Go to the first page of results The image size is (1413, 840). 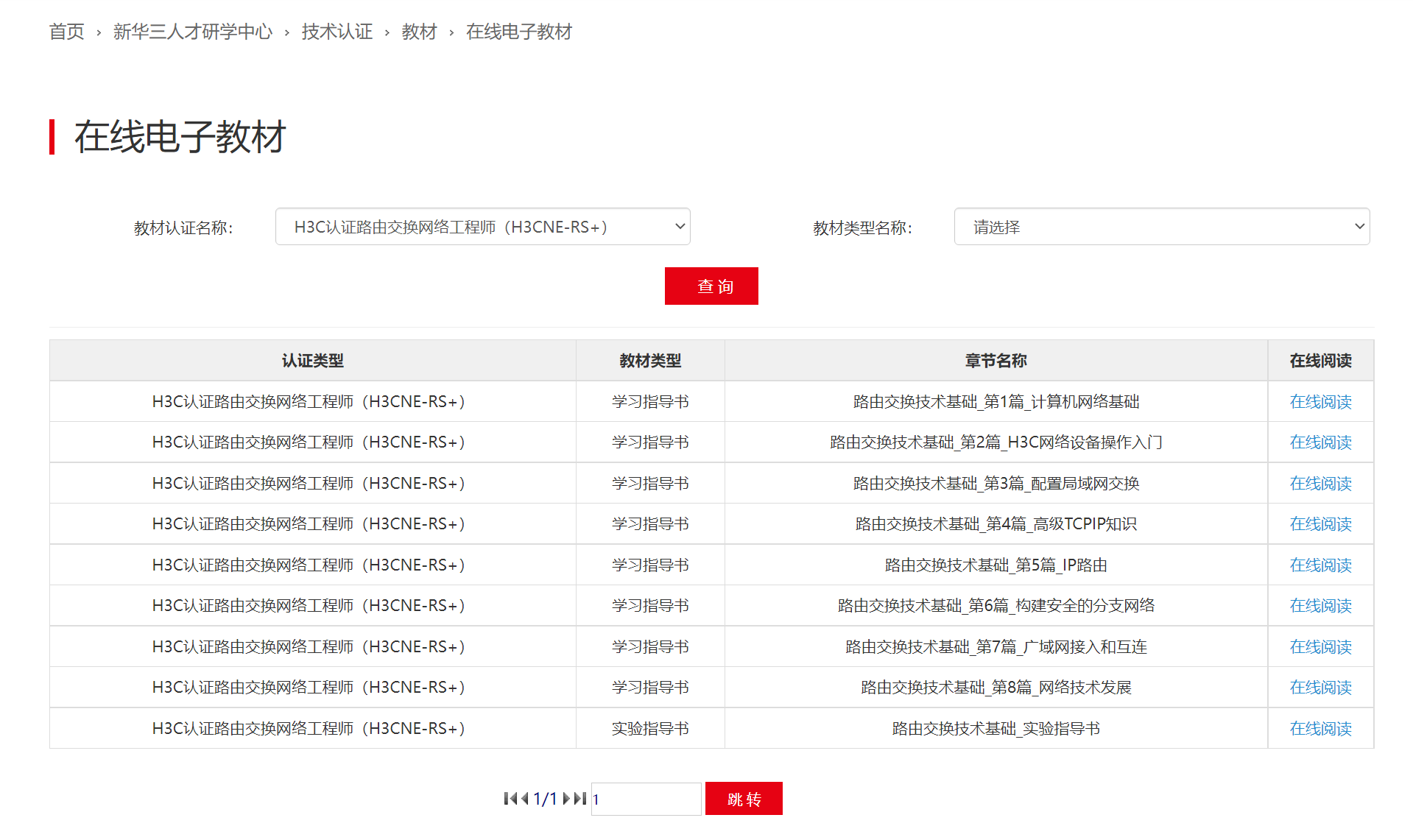click(510, 799)
